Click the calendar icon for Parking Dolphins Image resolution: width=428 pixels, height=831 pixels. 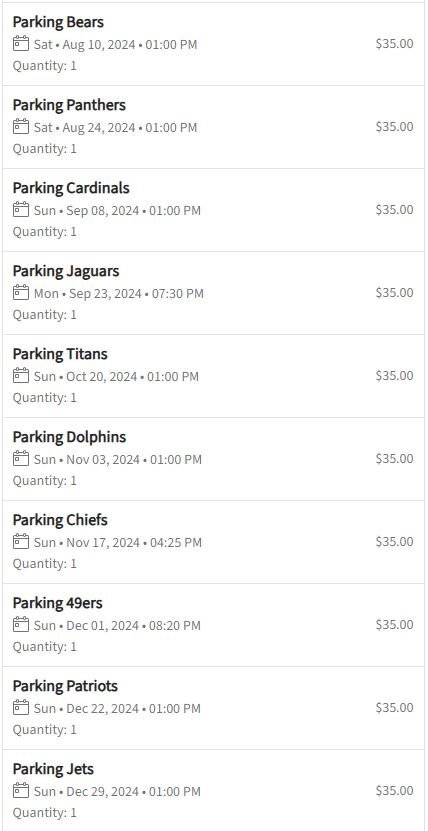[x=21, y=458]
